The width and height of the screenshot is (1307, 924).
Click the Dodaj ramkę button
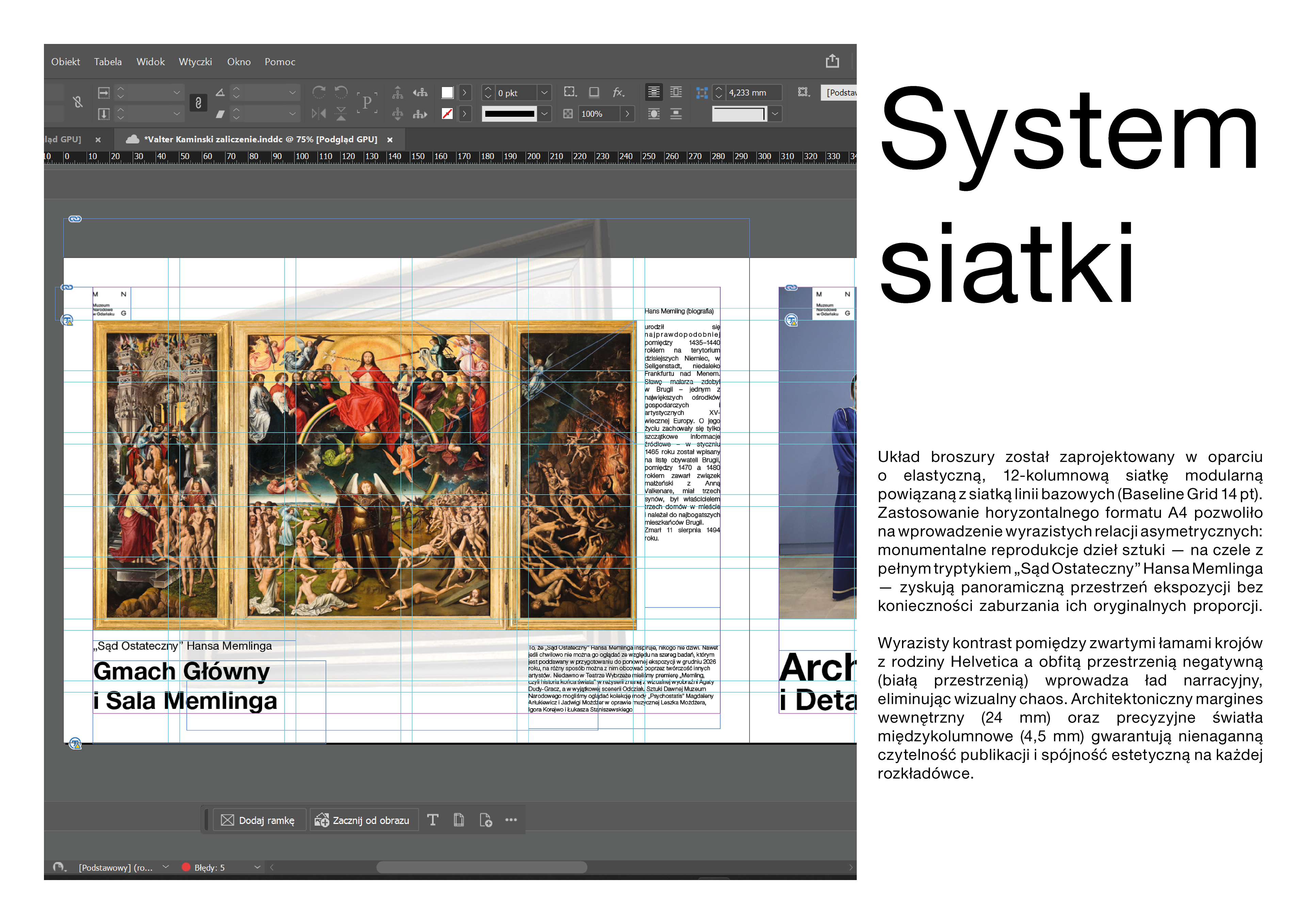(259, 820)
